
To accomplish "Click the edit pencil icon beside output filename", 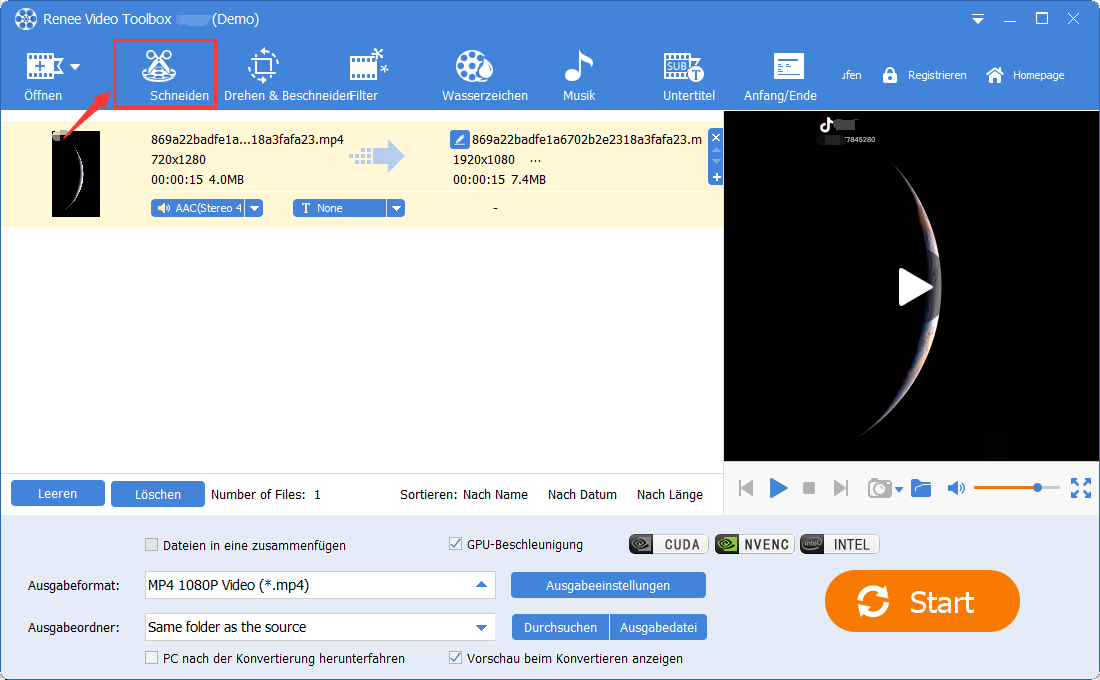I will pos(459,140).
